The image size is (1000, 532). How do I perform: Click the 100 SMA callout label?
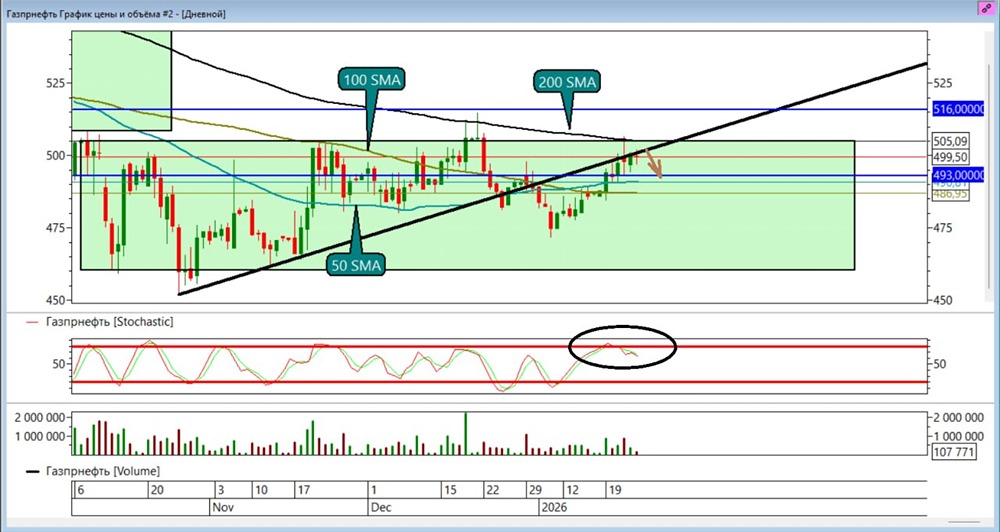(x=372, y=80)
